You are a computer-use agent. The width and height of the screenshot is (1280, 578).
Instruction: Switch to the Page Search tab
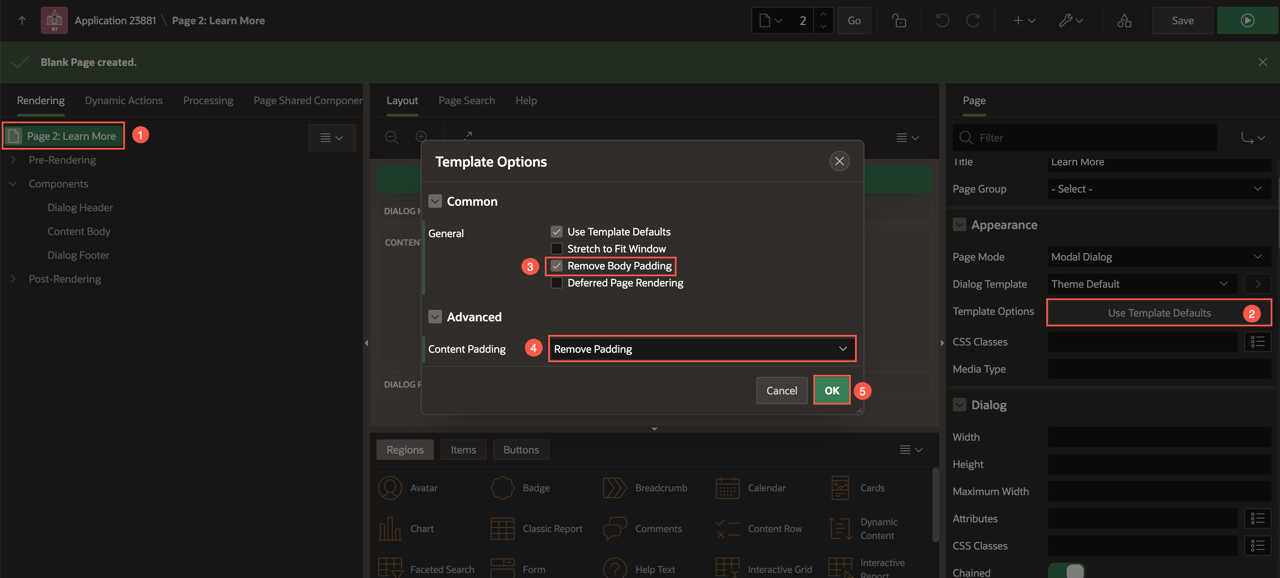click(466, 100)
